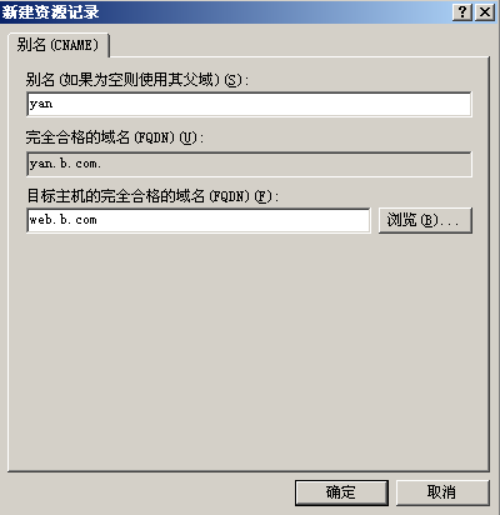
Task: Click the read-only FQDN field yan.b.com.
Action: [x=249, y=164]
